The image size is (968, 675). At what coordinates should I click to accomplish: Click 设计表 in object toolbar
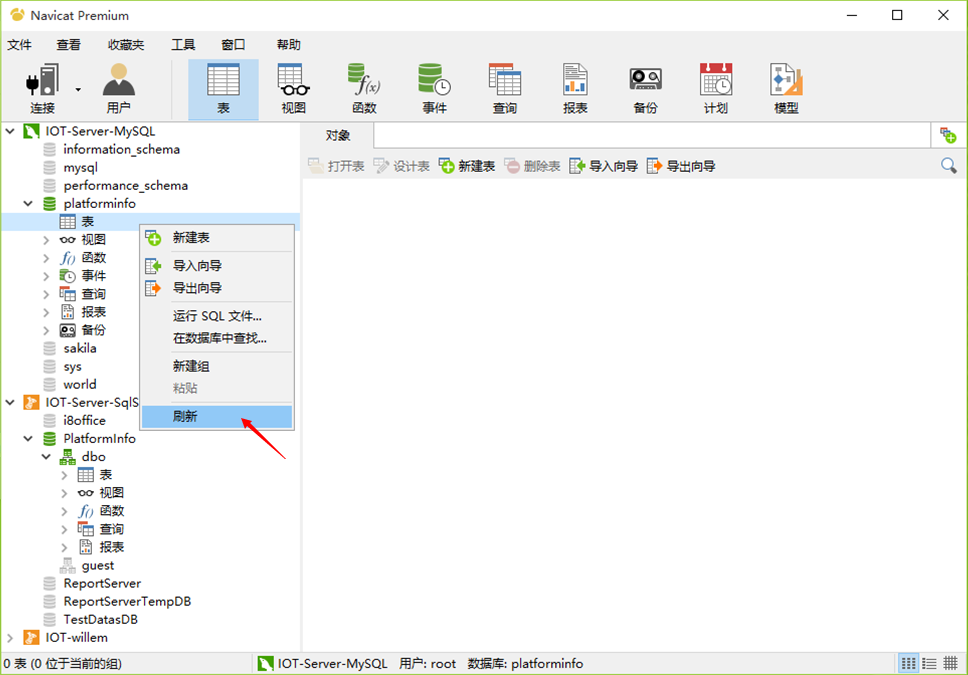401,166
